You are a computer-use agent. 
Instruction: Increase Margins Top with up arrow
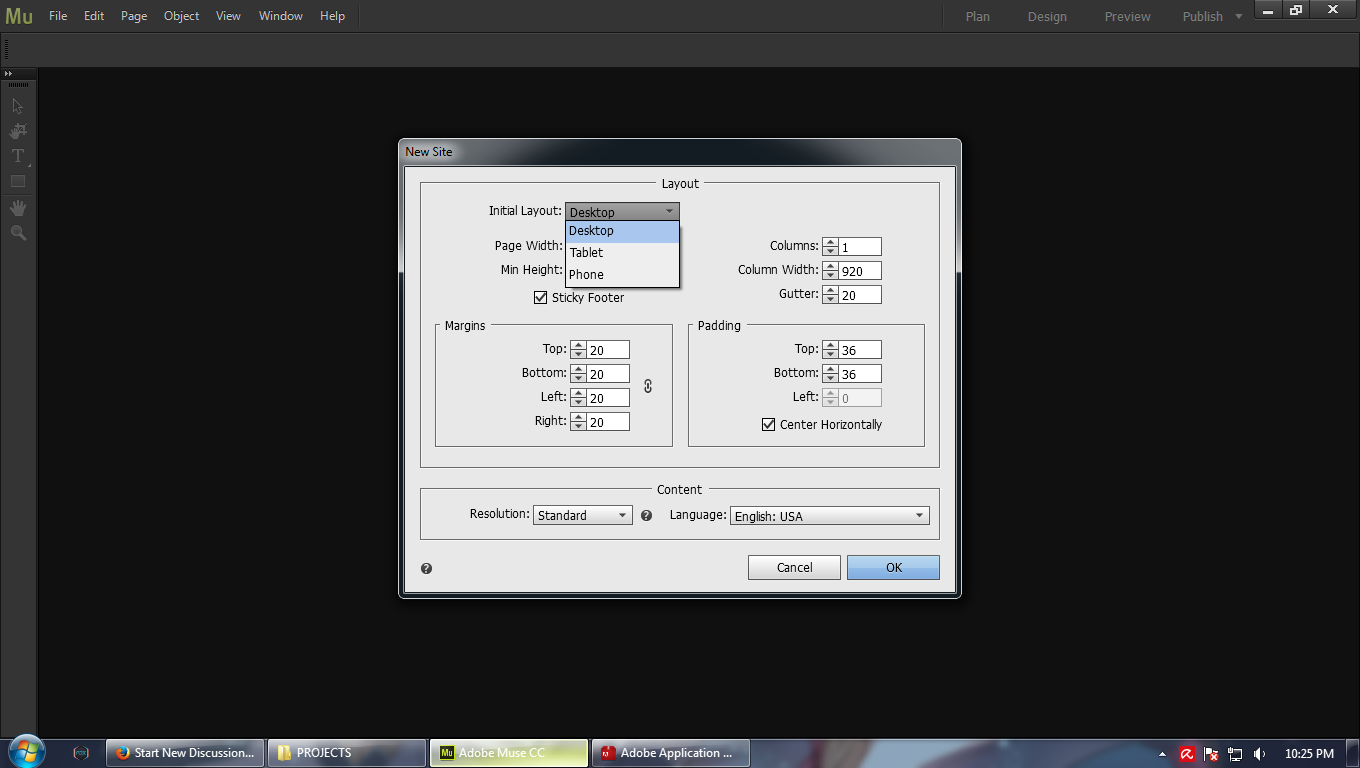click(x=578, y=345)
